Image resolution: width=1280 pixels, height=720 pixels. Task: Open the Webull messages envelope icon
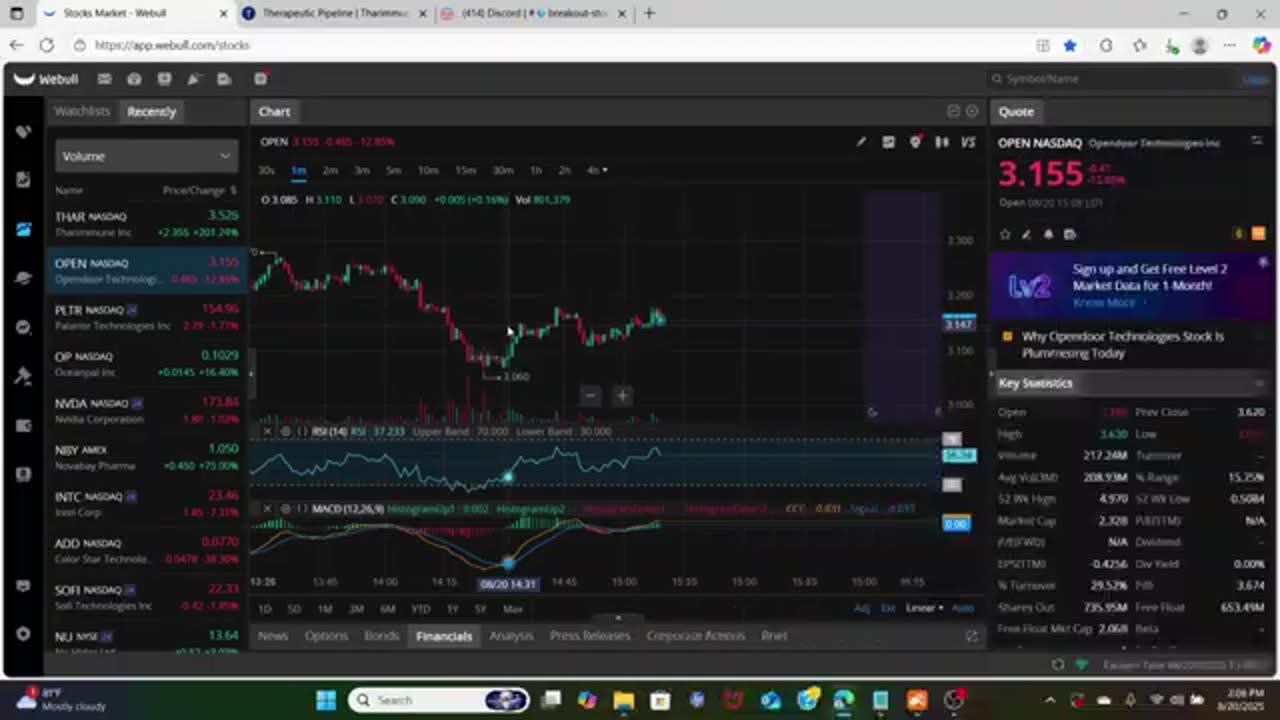click(104, 79)
